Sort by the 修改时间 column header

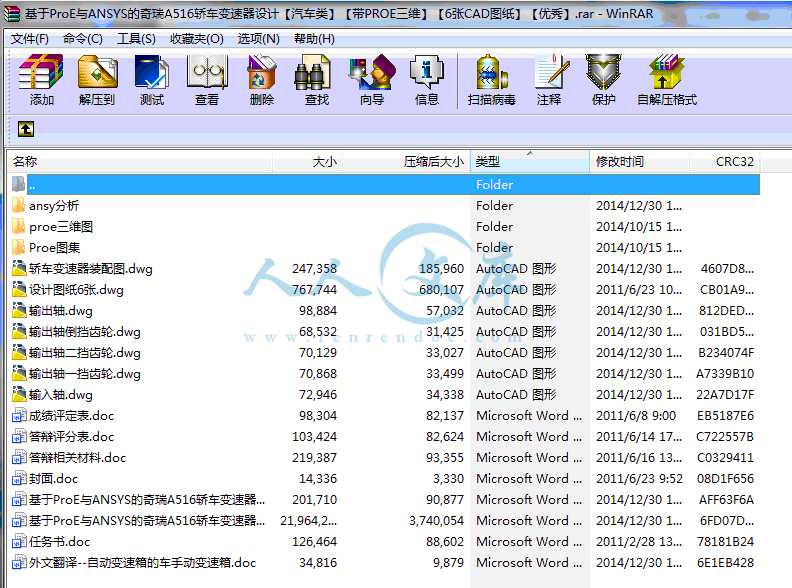click(639, 162)
